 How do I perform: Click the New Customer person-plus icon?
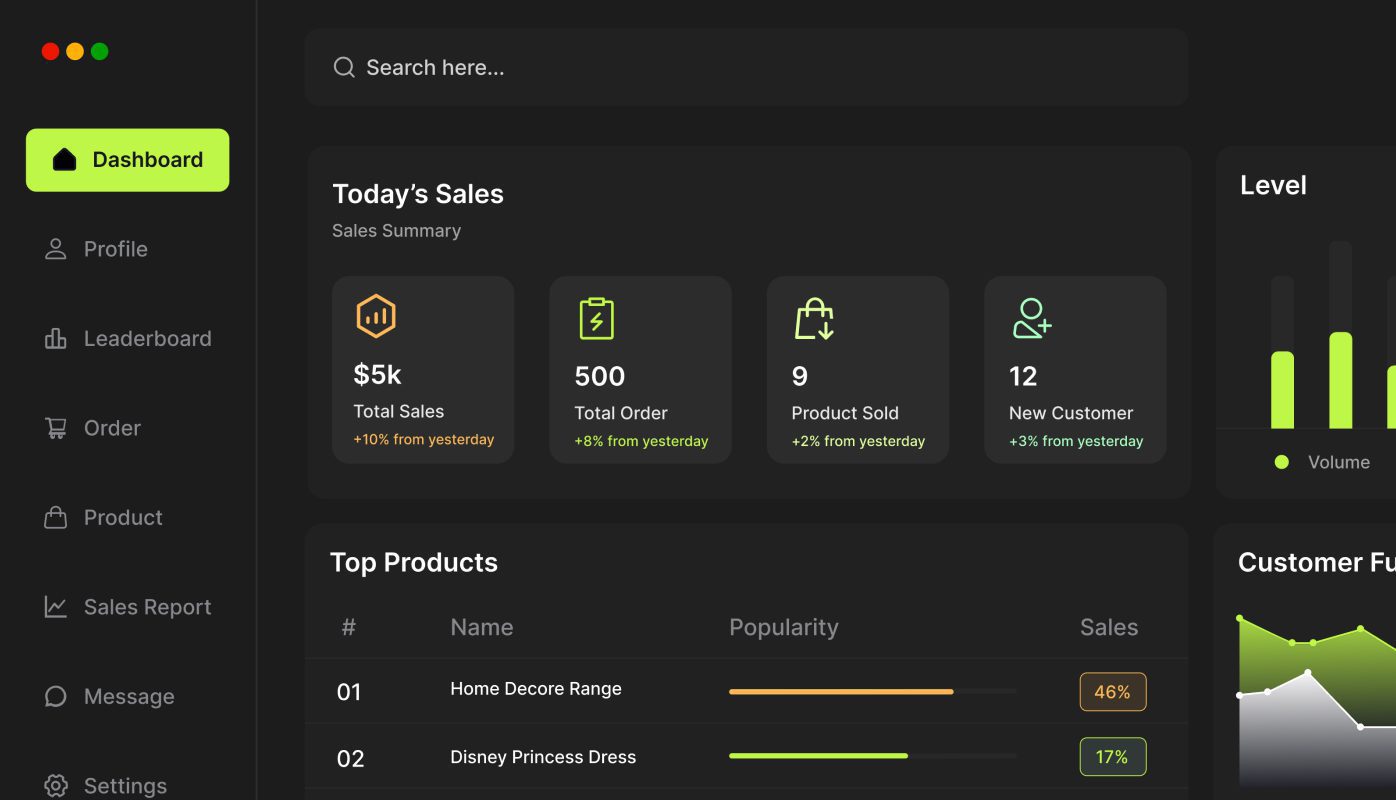(x=1031, y=318)
